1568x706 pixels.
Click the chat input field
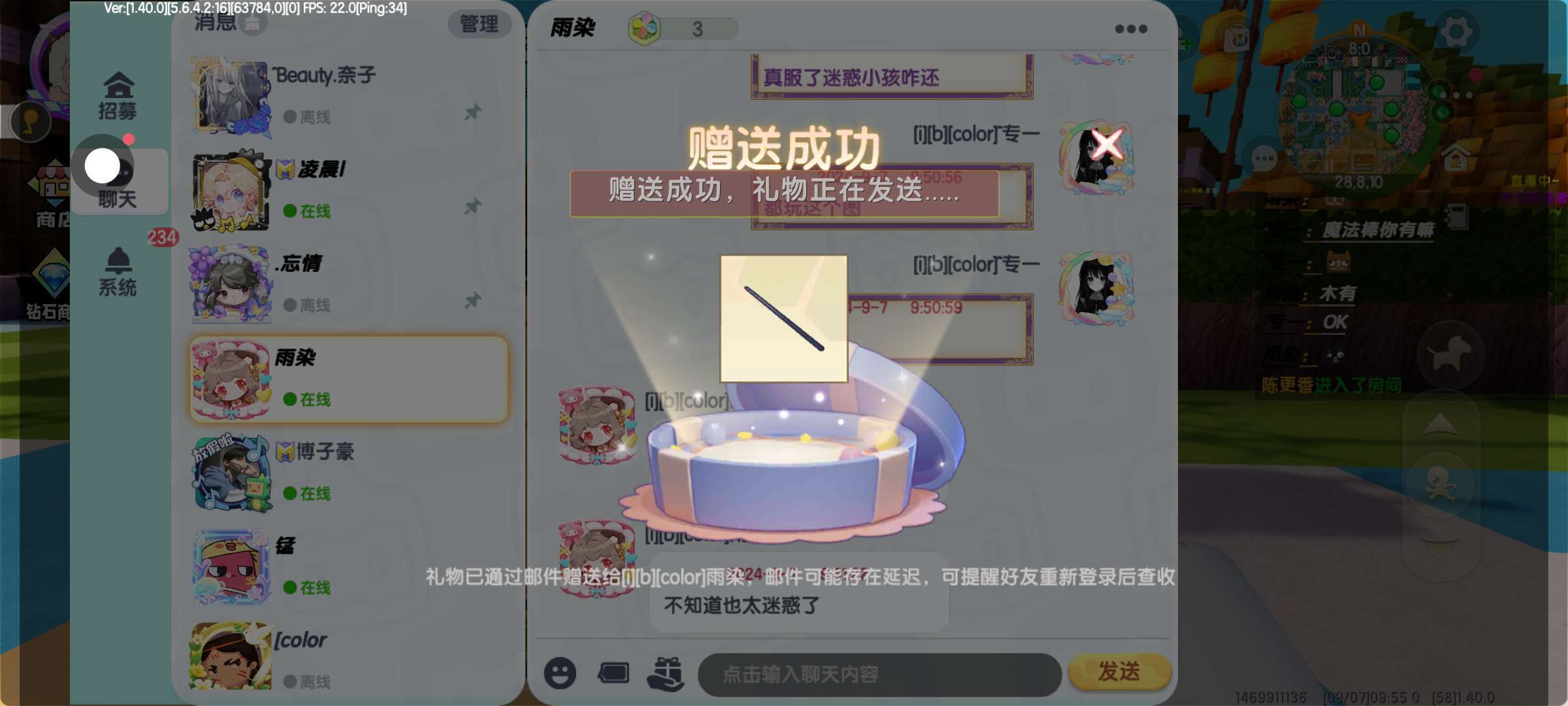coord(879,674)
